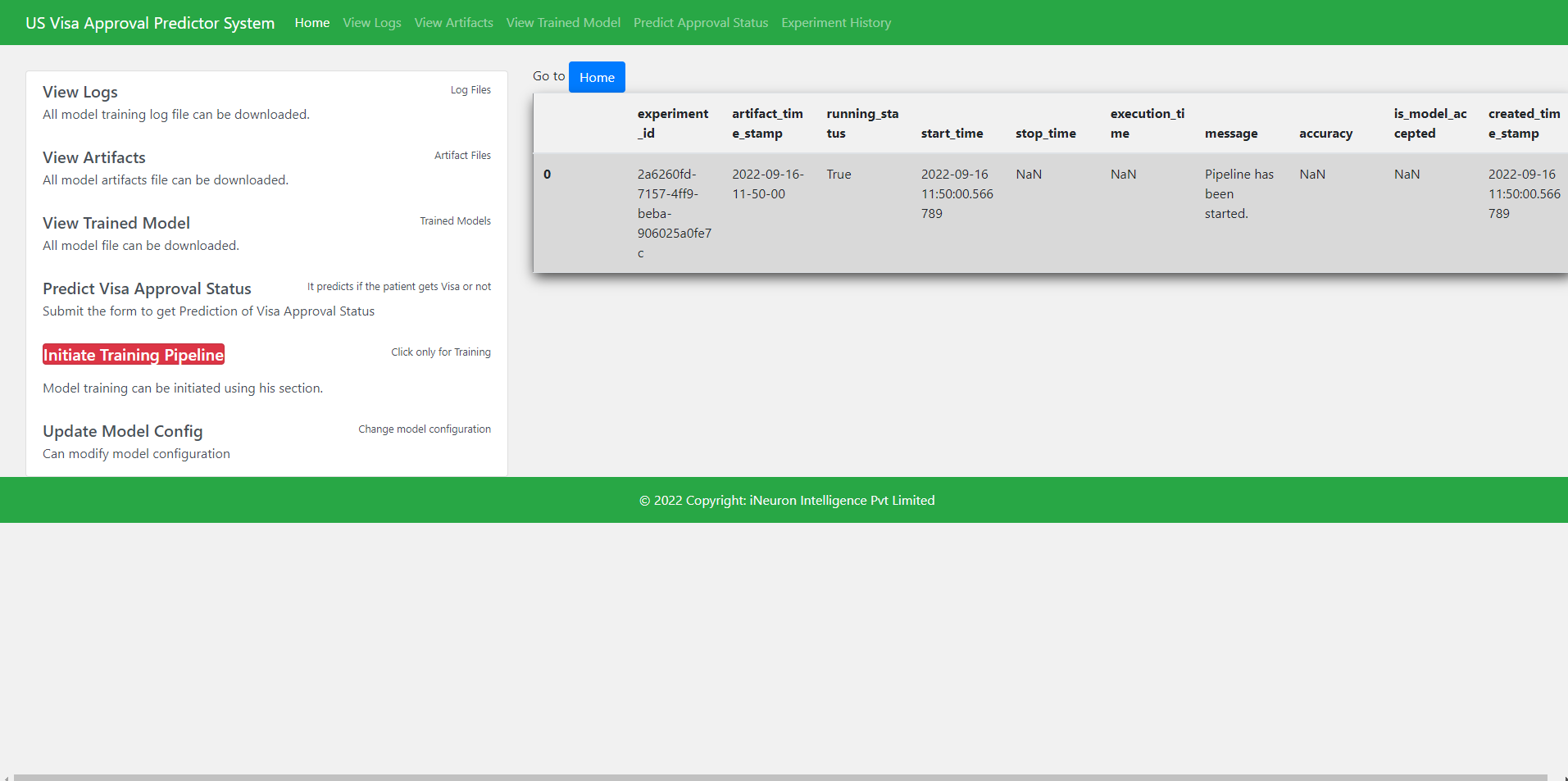The width and height of the screenshot is (1568, 781).
Task: Open View Logs in the navbar
Action: pyautogui.click(x=372, y=23)
